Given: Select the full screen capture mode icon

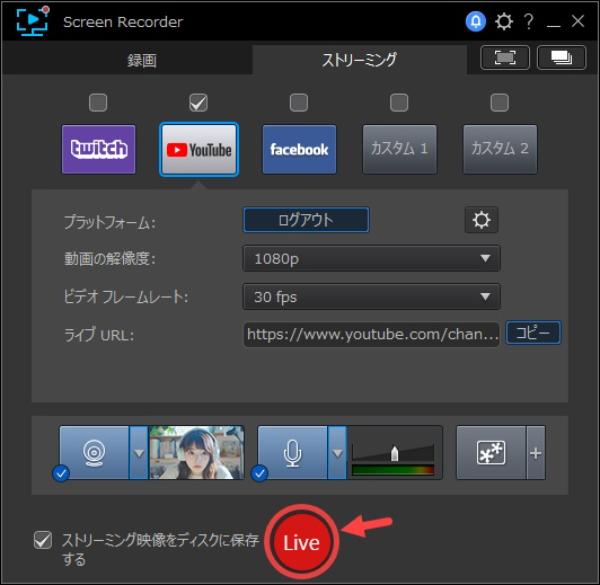Looking at the screenshot, I should [x=505, y=58].
